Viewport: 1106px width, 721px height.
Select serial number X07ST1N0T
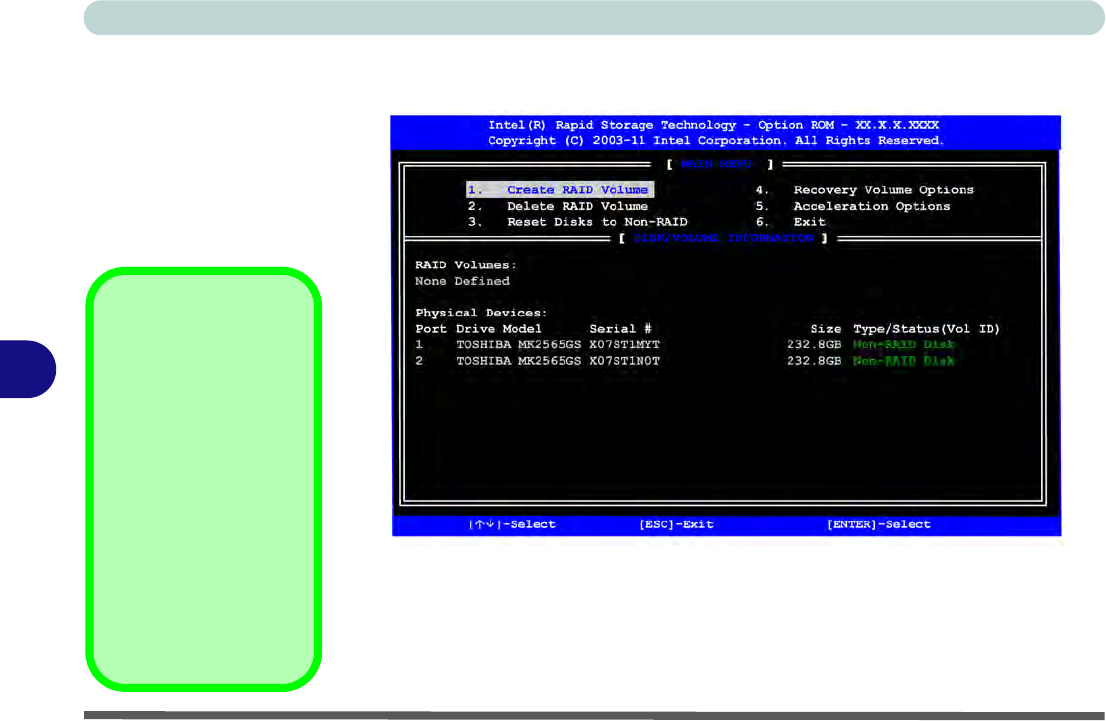[x=625, y=361]
